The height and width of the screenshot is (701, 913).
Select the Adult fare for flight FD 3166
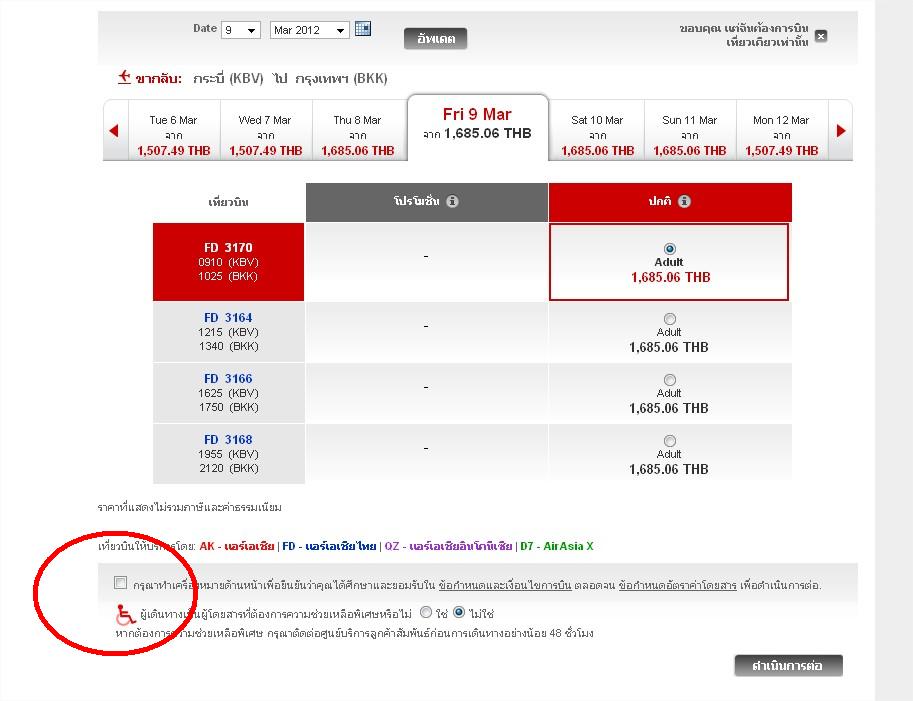click(670, 380)
